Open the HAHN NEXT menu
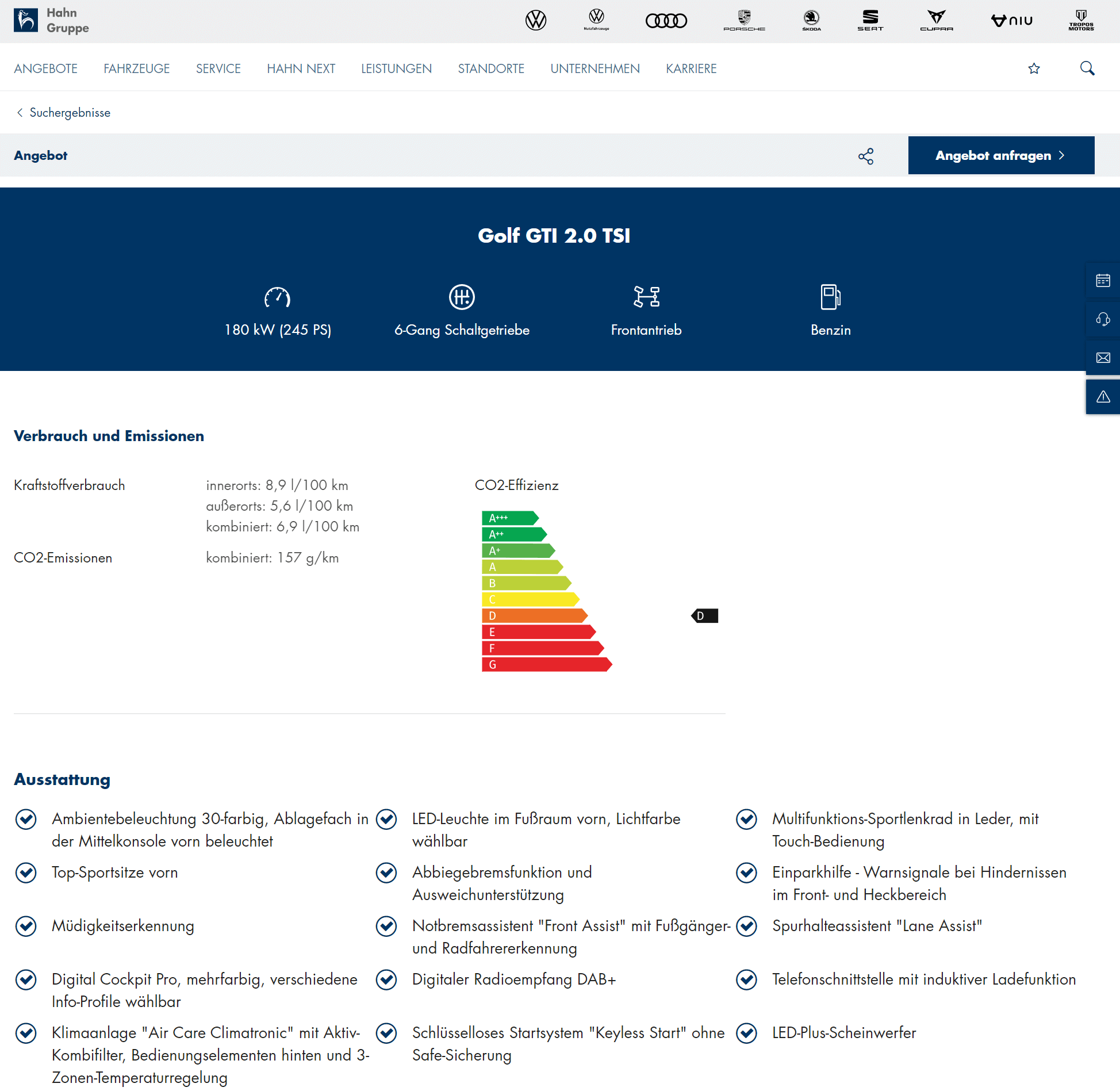The image size is (1120, 1091). click(301, 68)
